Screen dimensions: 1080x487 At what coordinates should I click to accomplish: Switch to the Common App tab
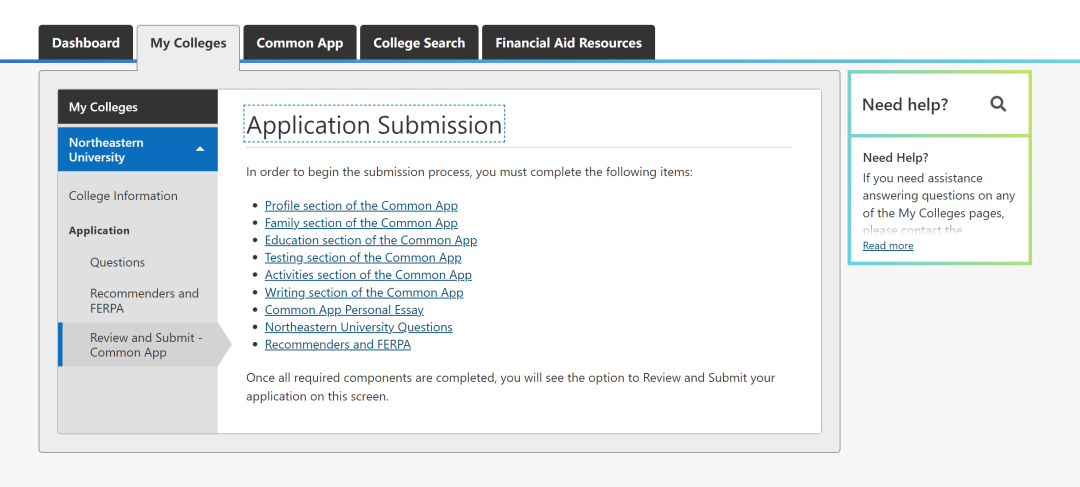[300, 43]
